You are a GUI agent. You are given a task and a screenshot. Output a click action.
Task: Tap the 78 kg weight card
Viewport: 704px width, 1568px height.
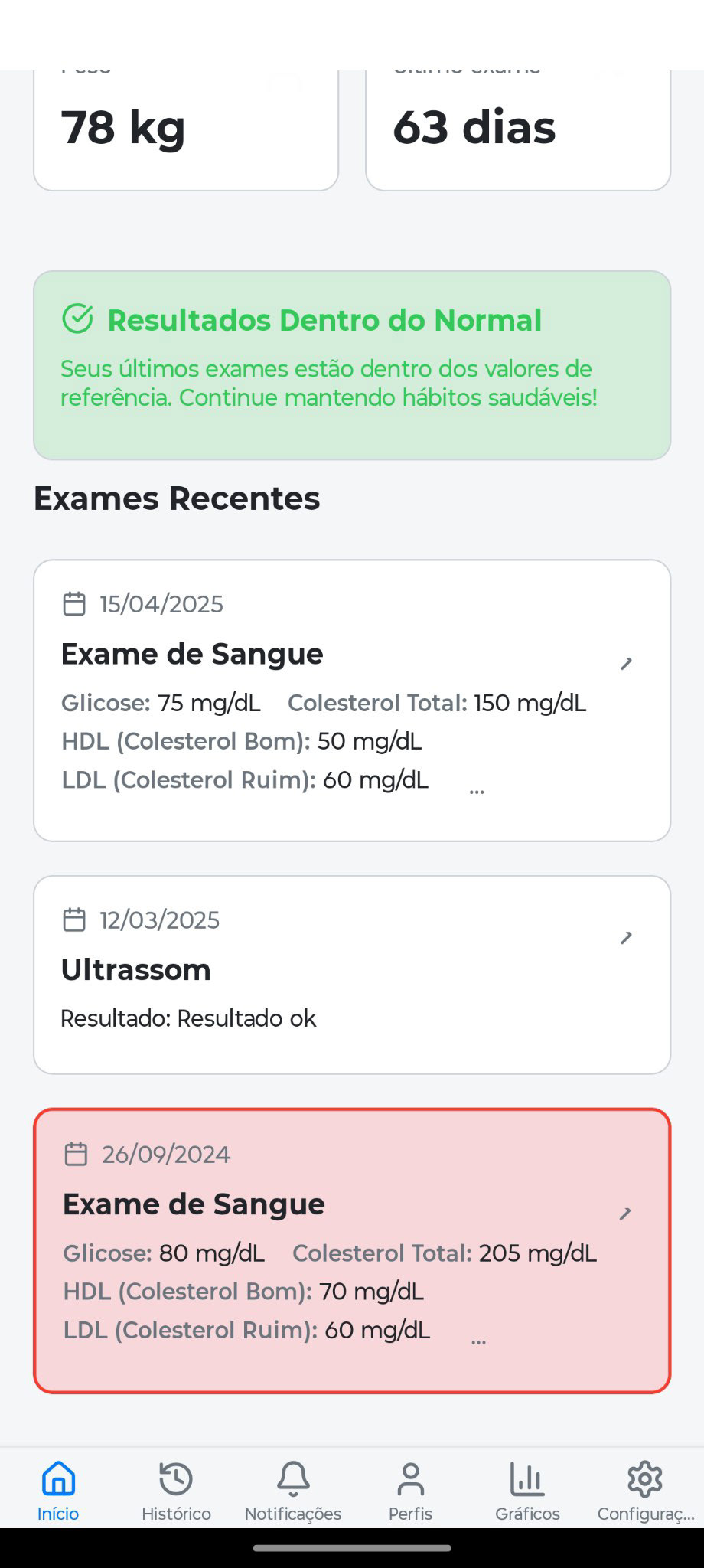pos(186,130)
